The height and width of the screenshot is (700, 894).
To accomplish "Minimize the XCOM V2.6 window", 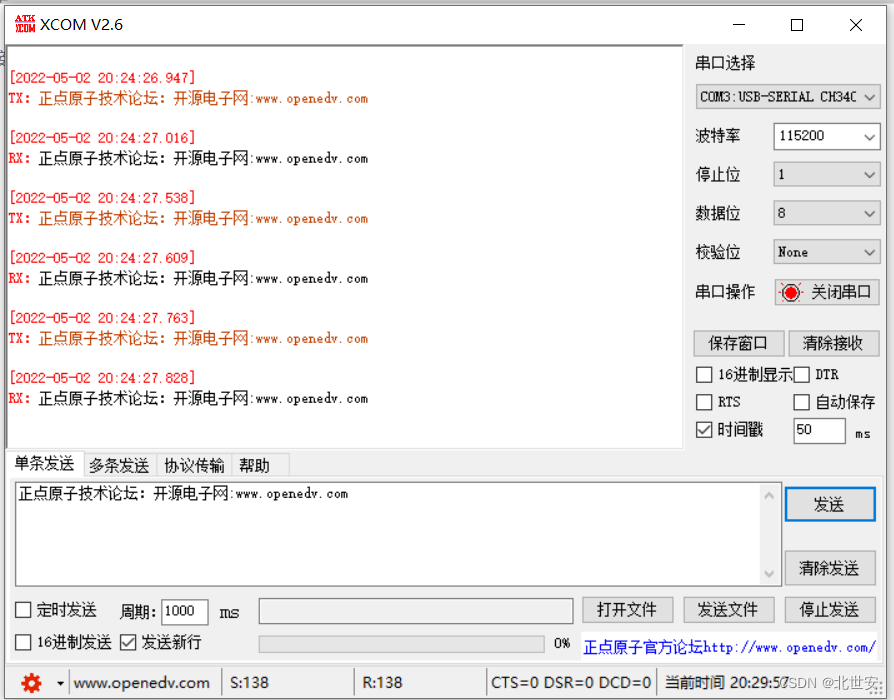I will [x=739, y=25].
